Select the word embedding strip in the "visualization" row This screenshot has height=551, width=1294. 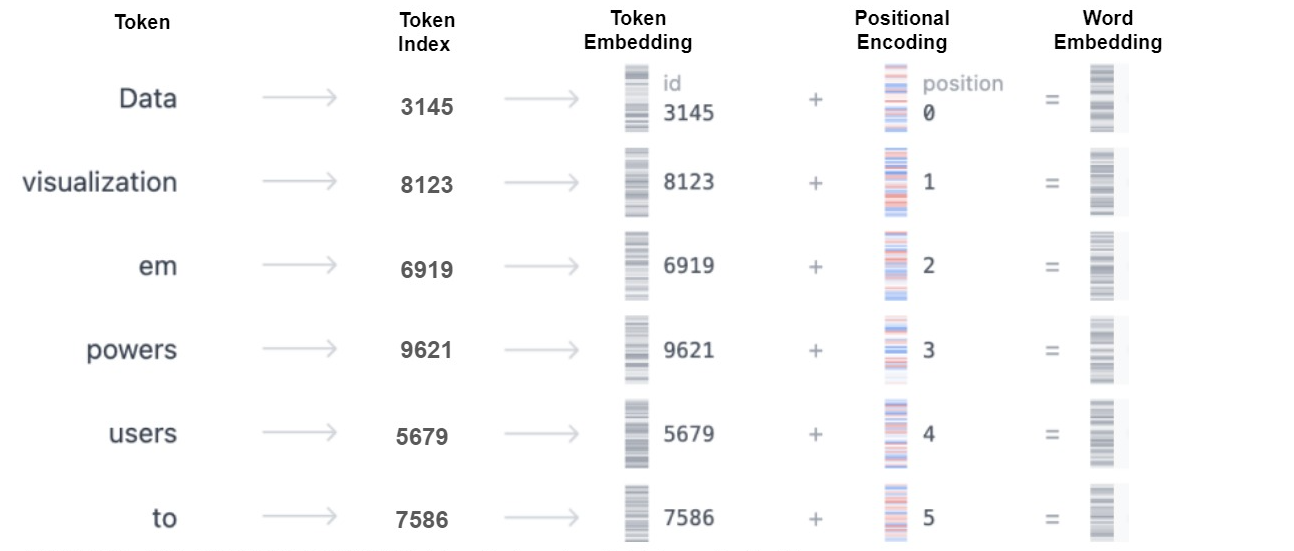pyautogui.click(x=1102, y=182)
